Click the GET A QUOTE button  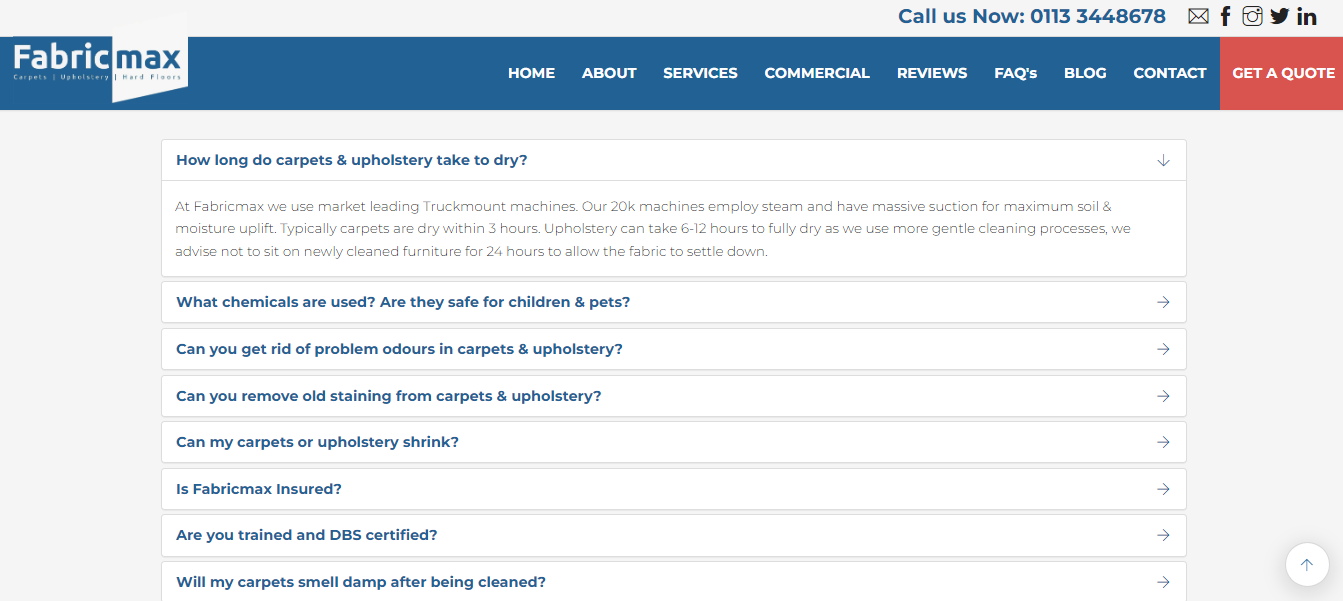coord(1282,73)
